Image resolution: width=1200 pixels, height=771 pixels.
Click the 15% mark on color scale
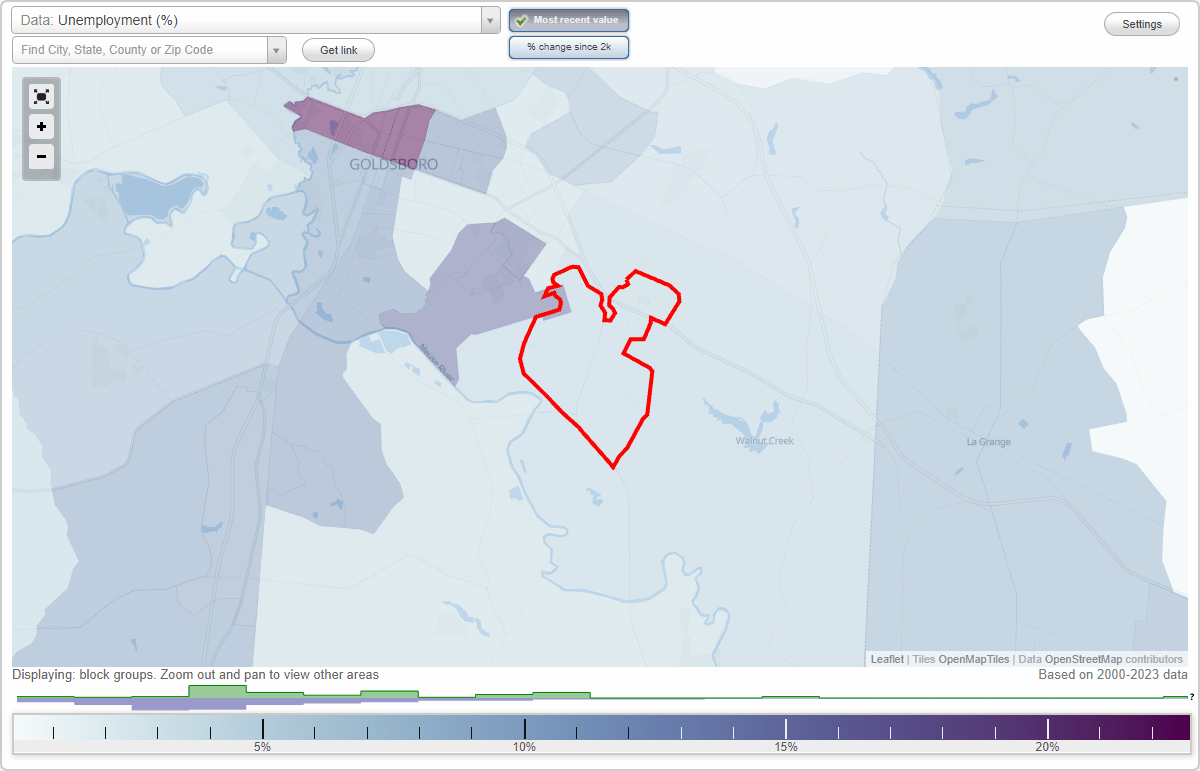(786, 746)
